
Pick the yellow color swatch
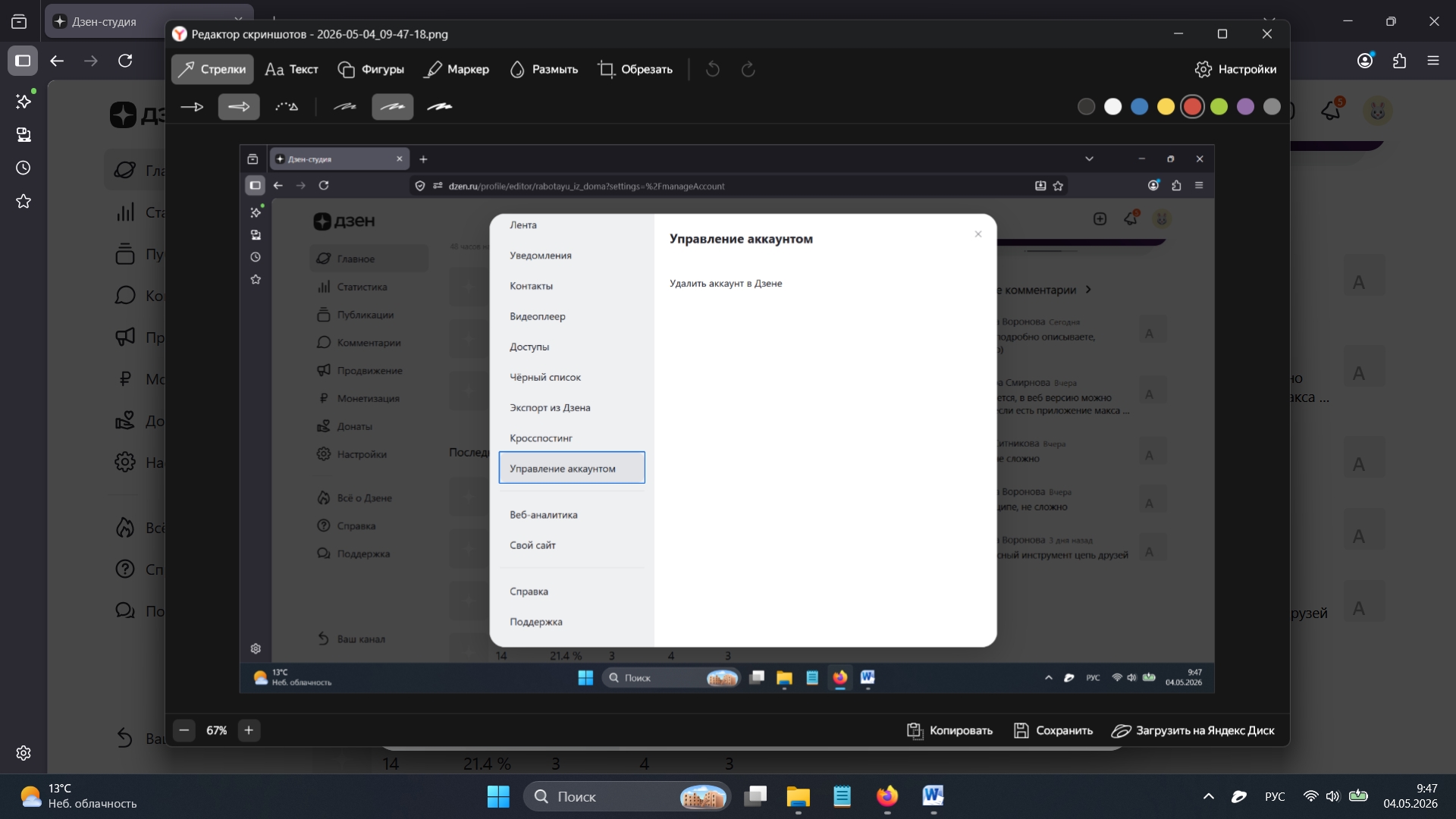point(1166,107)
